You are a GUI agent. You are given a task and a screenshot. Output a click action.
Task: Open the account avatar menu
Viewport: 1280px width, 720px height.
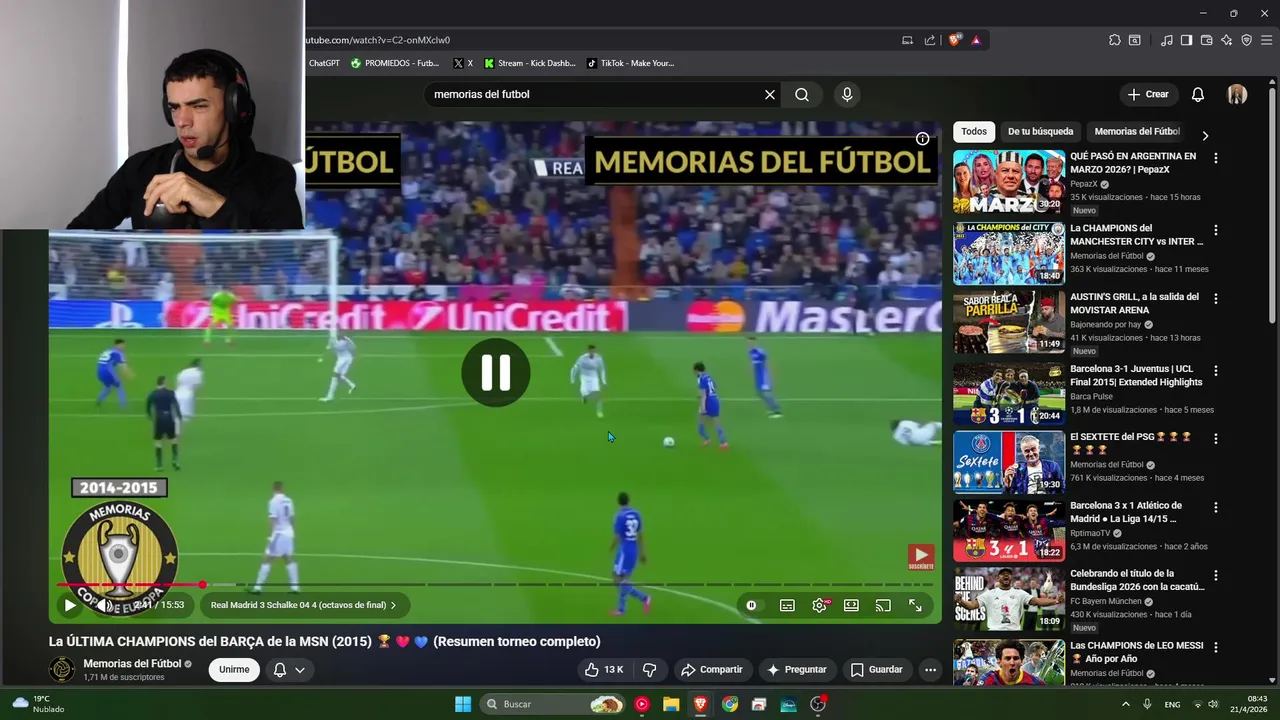click(1237, 94)
